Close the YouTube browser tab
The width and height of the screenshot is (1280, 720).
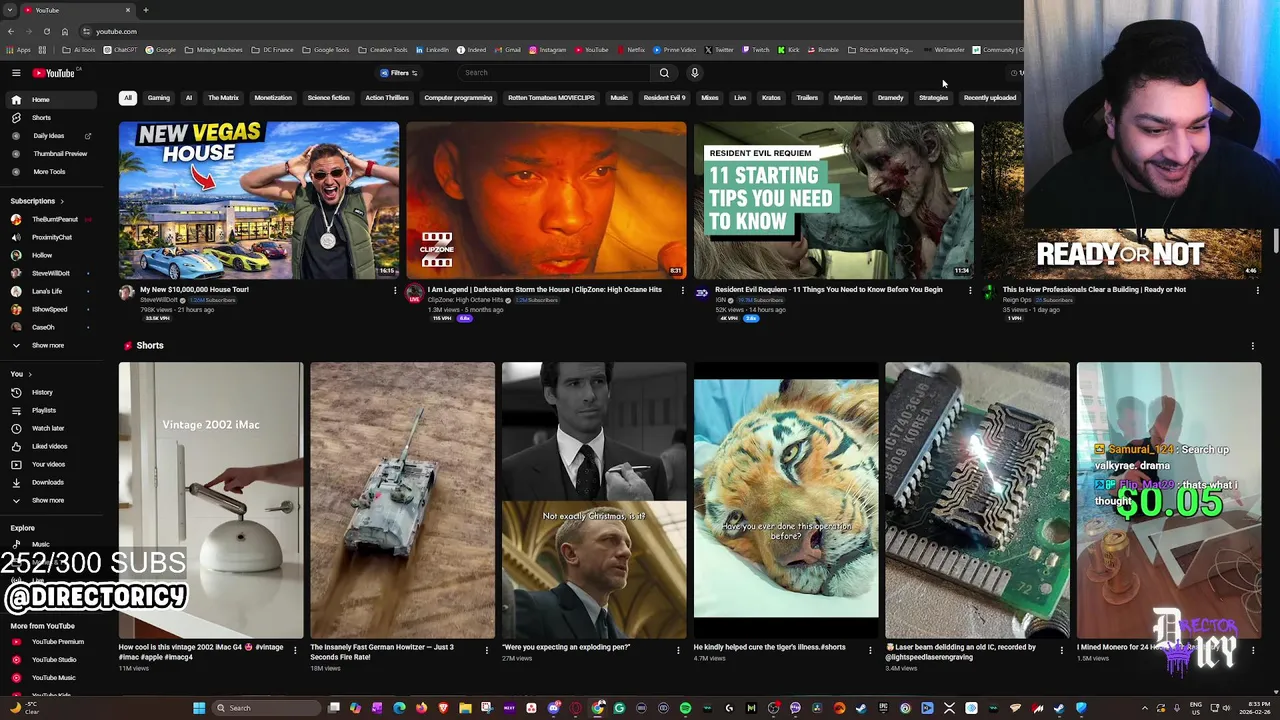point(128,10)
